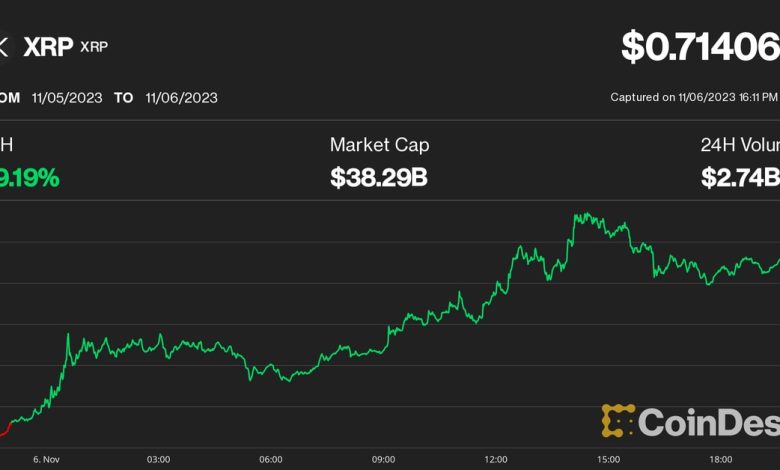The height and width of the screenshot is (470, 780).
Task: Click the chart's highest peak near 15:00
Action: tap(577, 214)
